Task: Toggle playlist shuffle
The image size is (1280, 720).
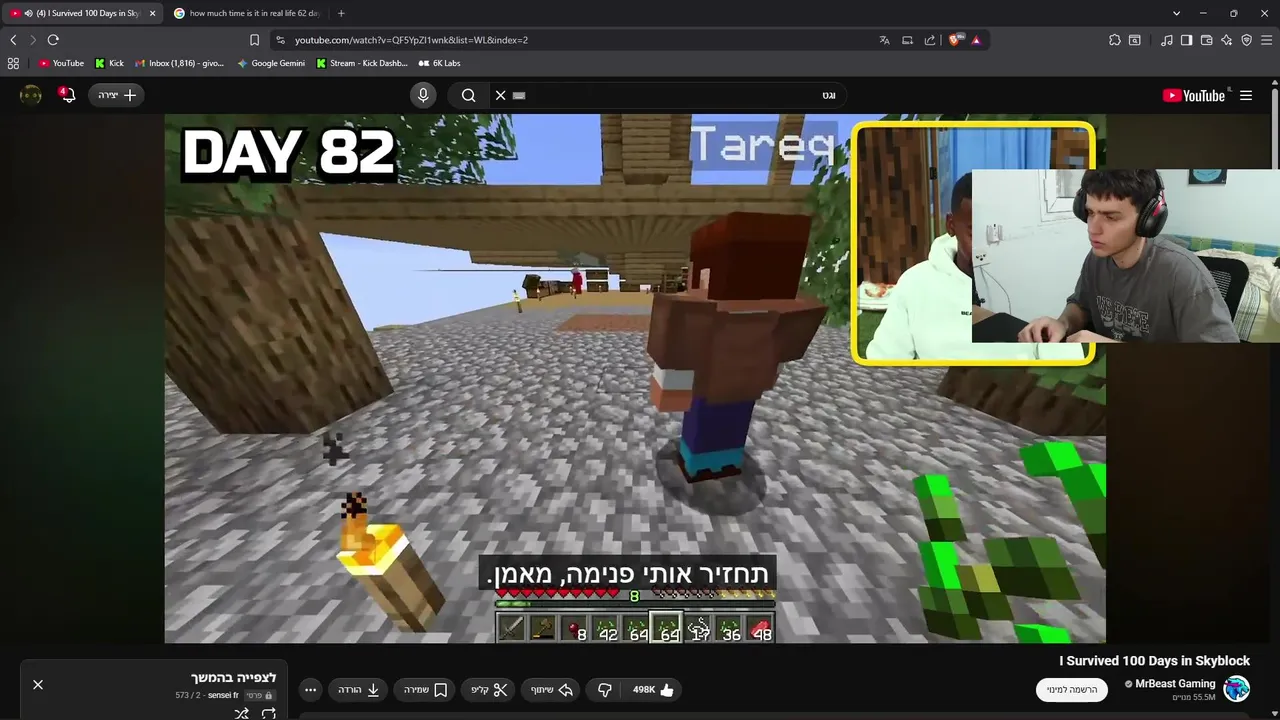Action: (x=241, y=713)
